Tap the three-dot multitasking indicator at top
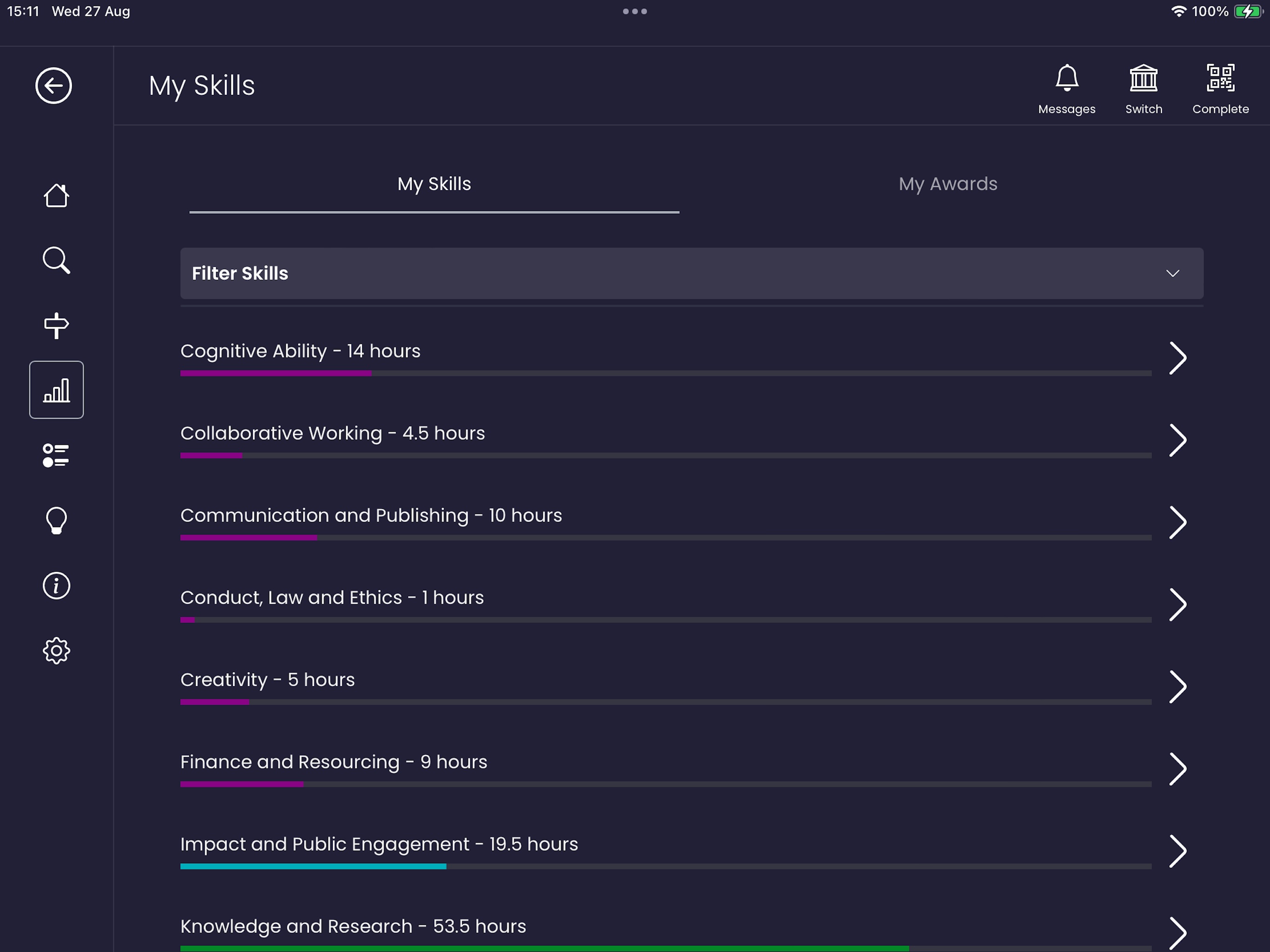 (635, 12)
